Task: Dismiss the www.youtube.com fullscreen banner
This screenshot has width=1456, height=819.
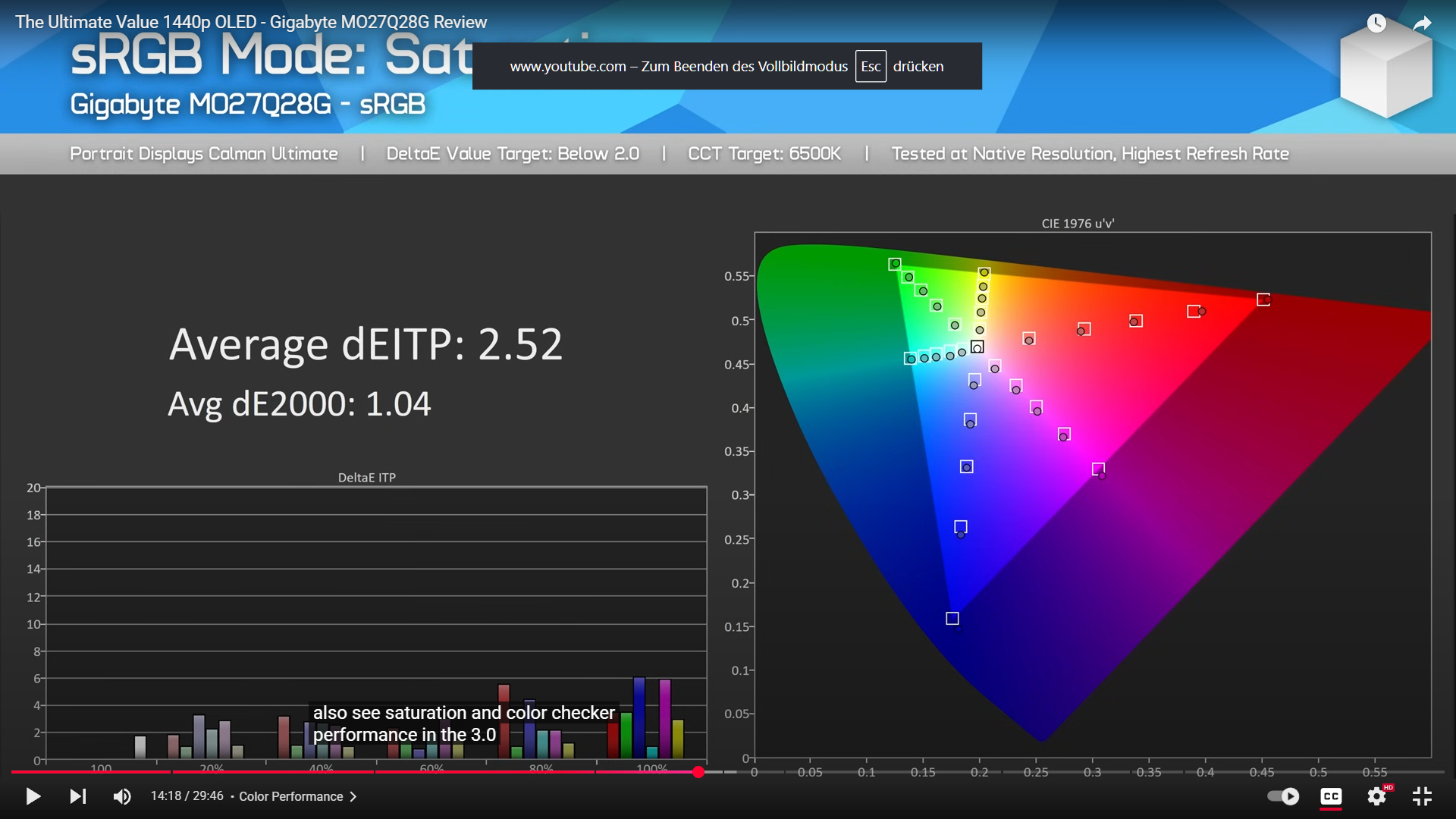Action: pos(726,66)
